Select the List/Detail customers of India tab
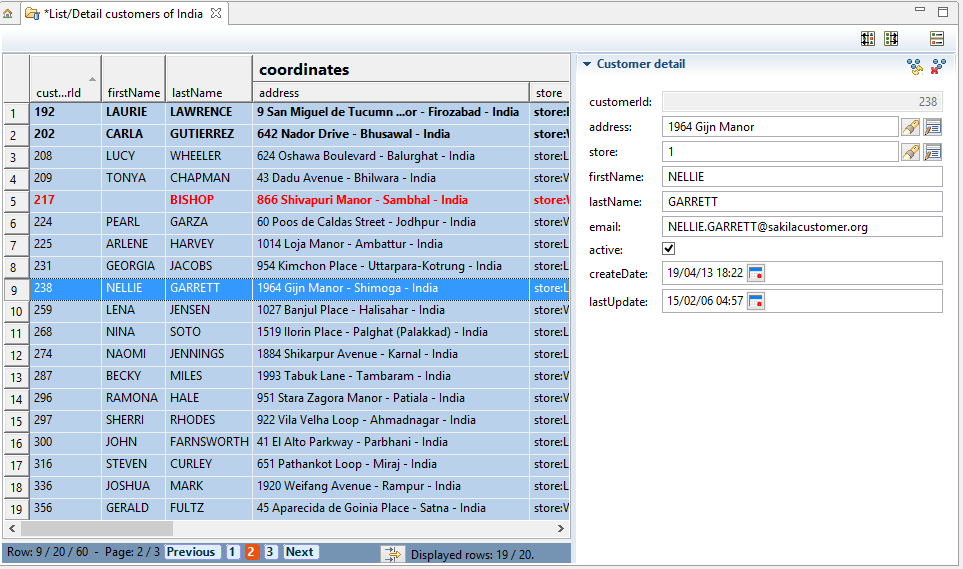This screenshot has width=963, height=569. point(122,14)
